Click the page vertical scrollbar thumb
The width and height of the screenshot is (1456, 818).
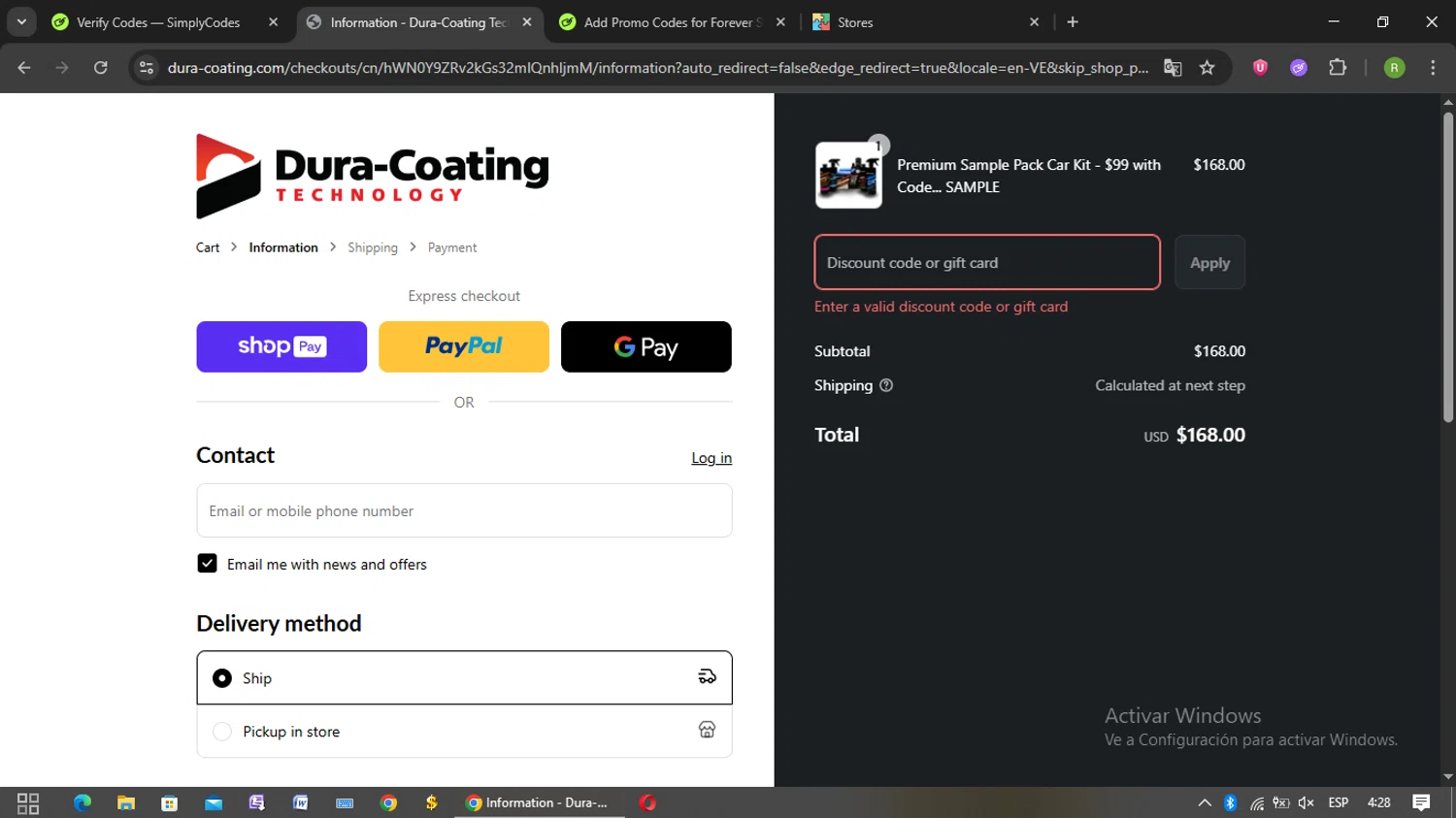point(1448,267)
